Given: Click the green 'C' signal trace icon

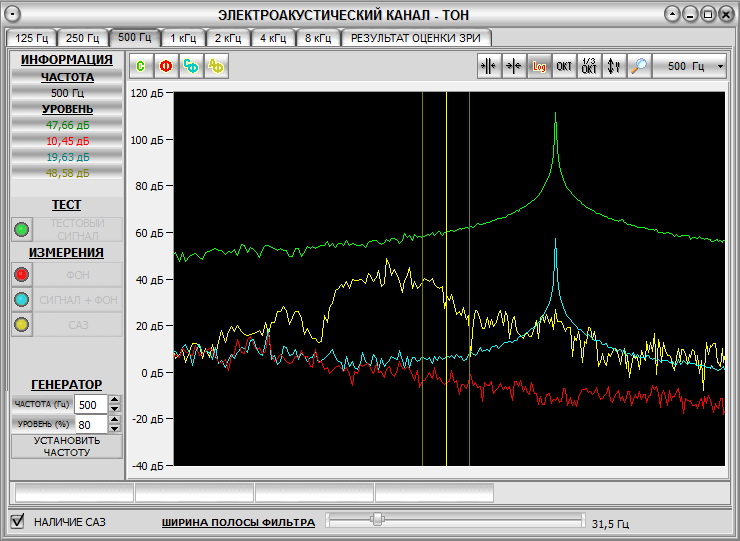Looking at the screenshot, I should (141, 67).
